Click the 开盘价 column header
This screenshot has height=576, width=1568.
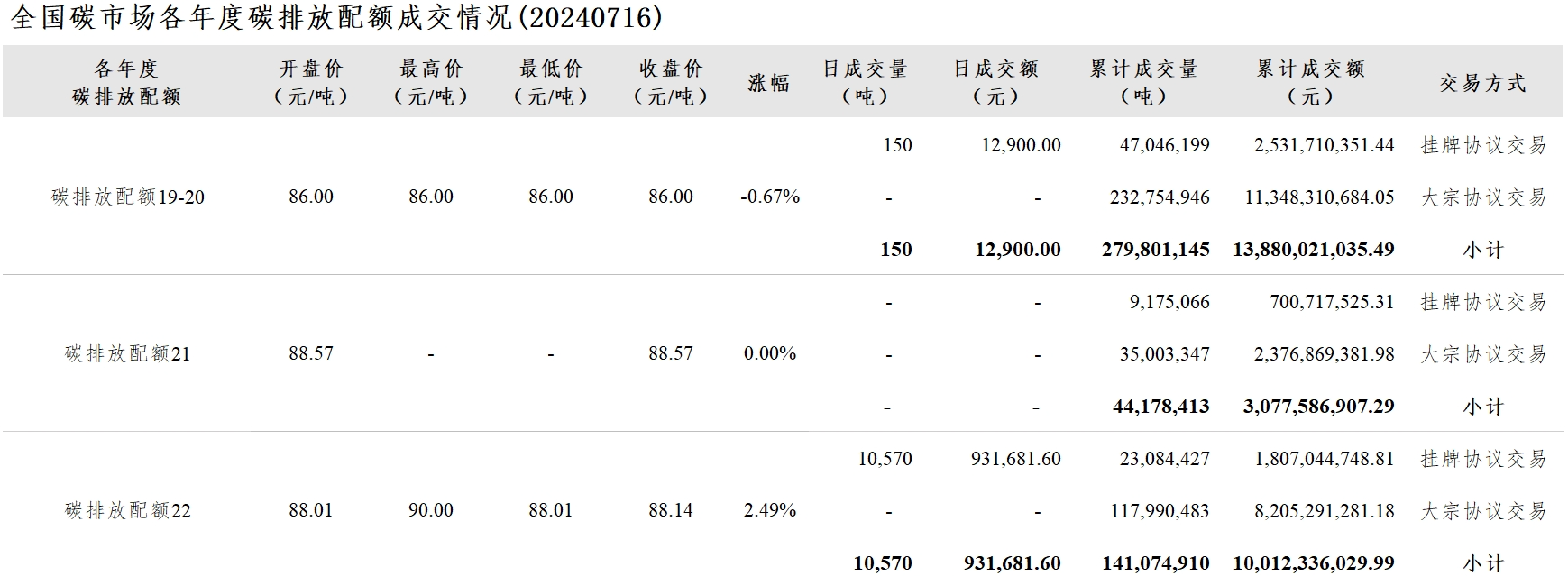tap(311, 82)
